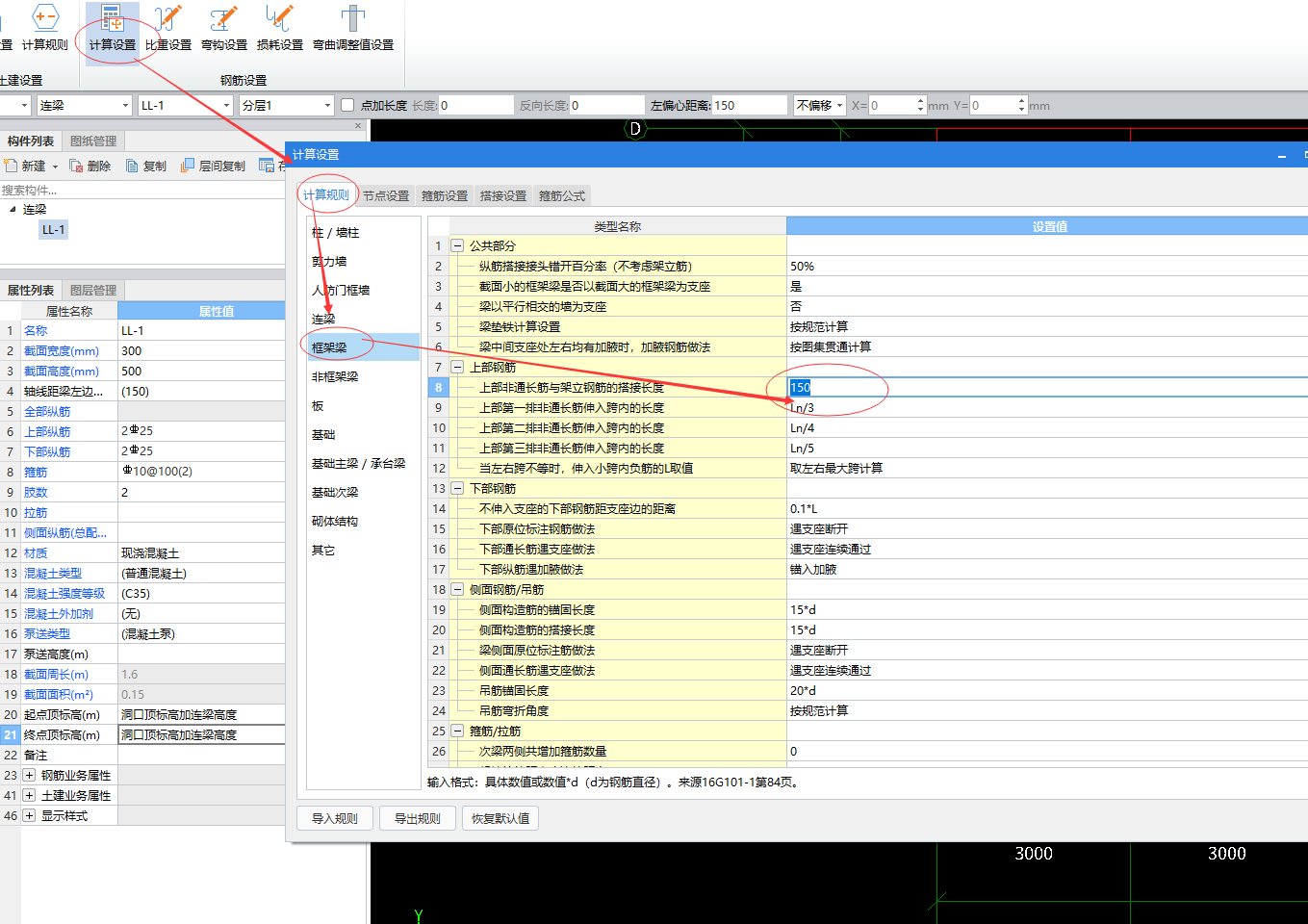The image size is (1308, 924).
Task: Expand the 土建业务属性 row
Action: coord(29,795)
